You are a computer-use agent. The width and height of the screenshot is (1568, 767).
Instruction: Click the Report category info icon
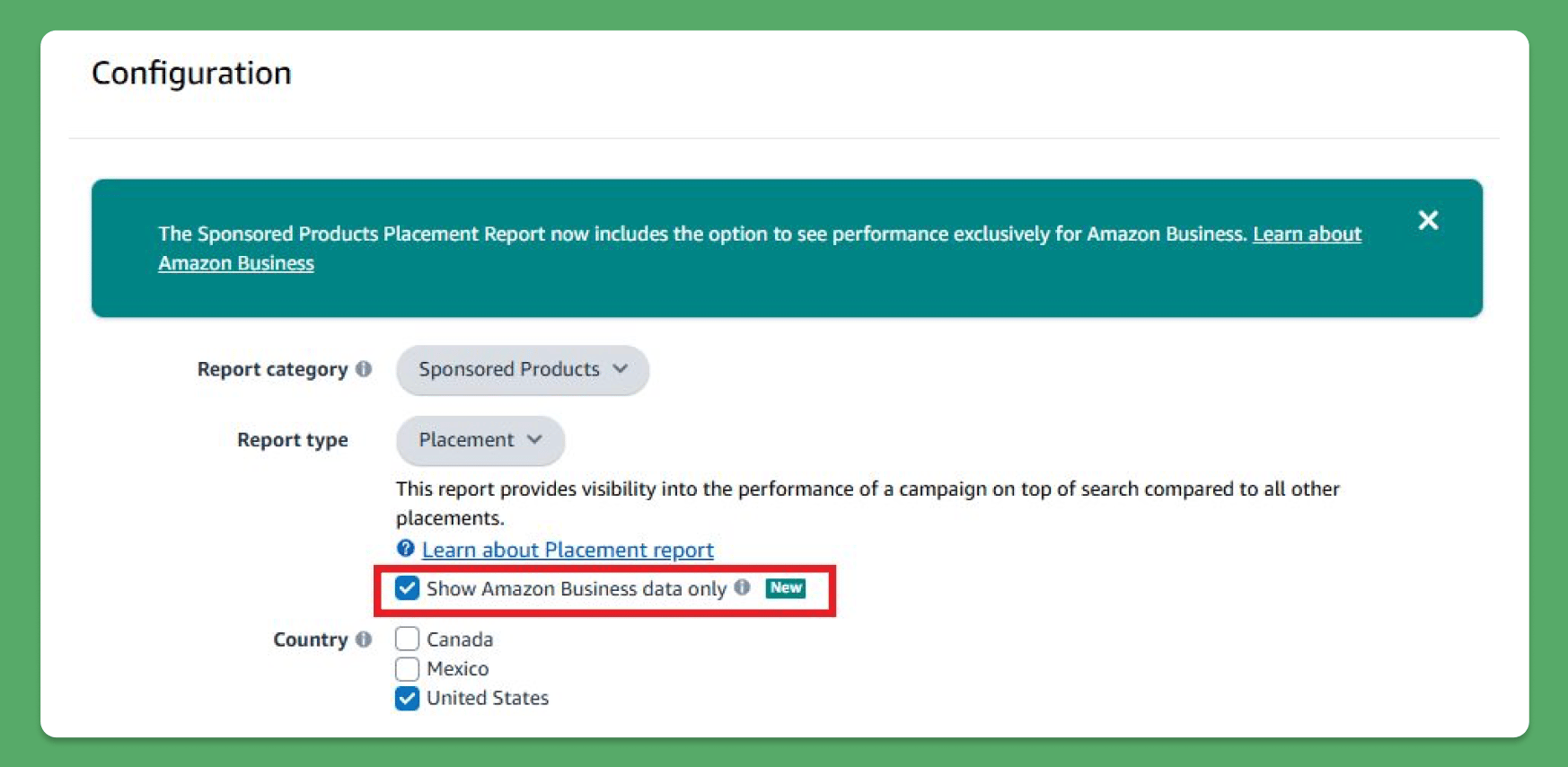[364, 369]
